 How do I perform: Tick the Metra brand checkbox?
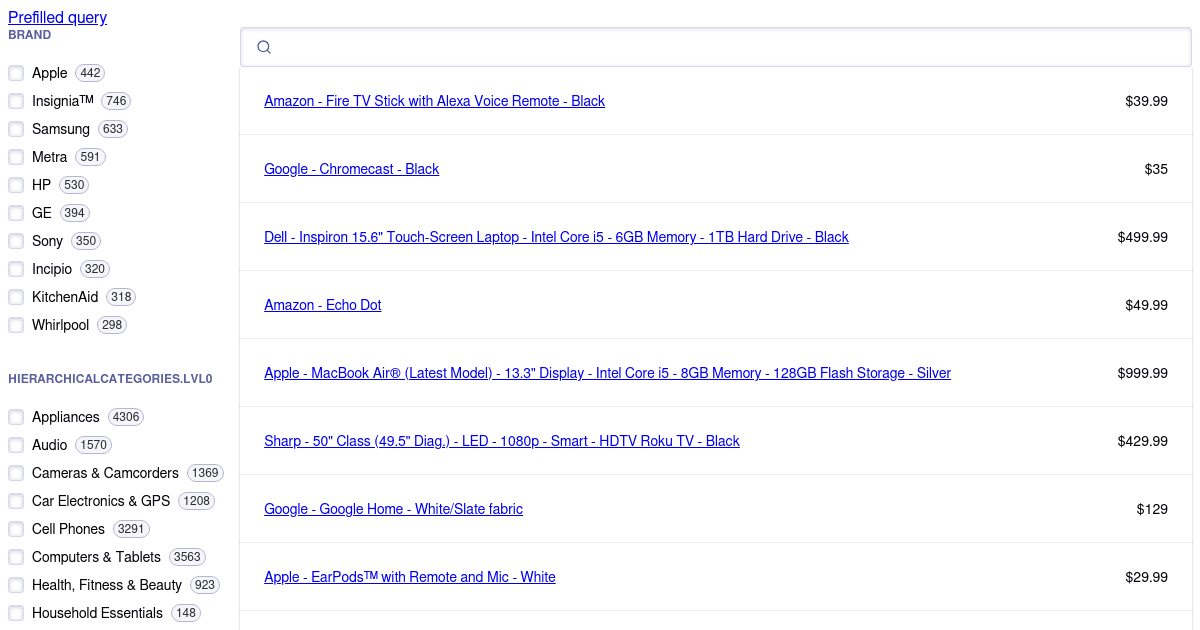pyautogui.click(x=16, y=157)
